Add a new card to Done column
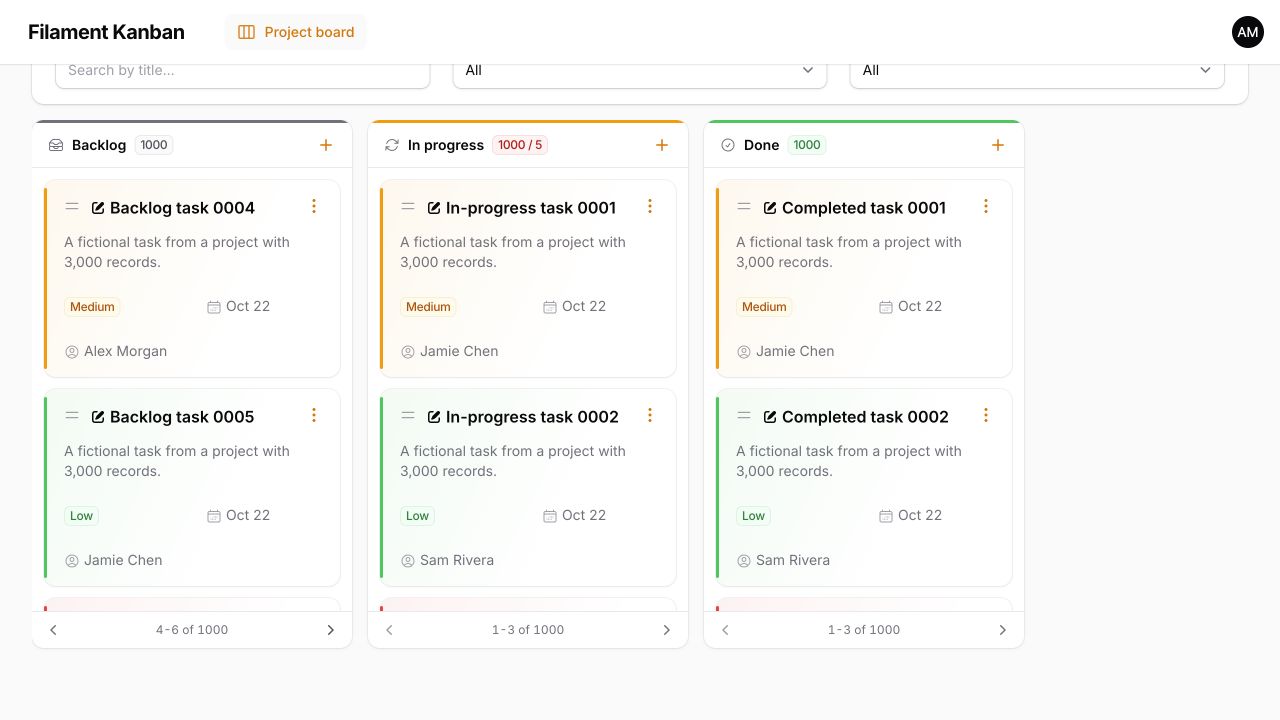This screenshot has height=720, width=1280. (x=998, y=145)
